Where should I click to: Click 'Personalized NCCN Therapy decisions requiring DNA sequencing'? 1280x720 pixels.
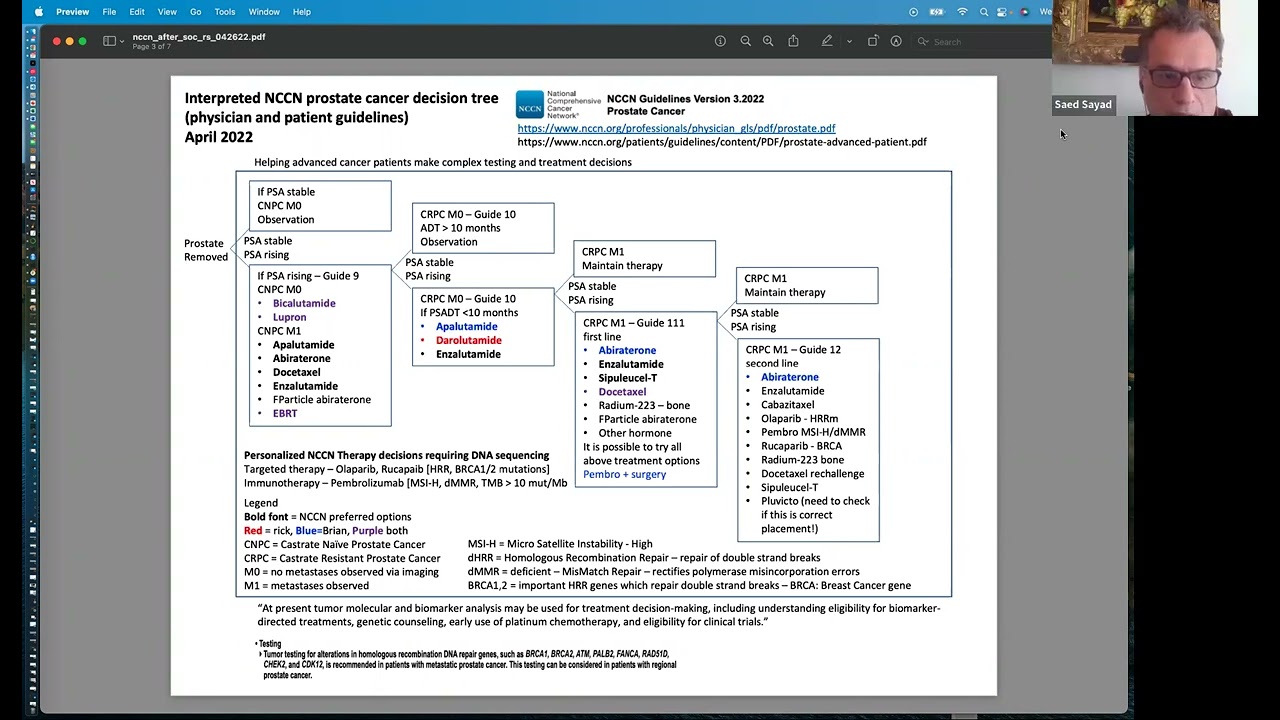click(x=396, y=455)
